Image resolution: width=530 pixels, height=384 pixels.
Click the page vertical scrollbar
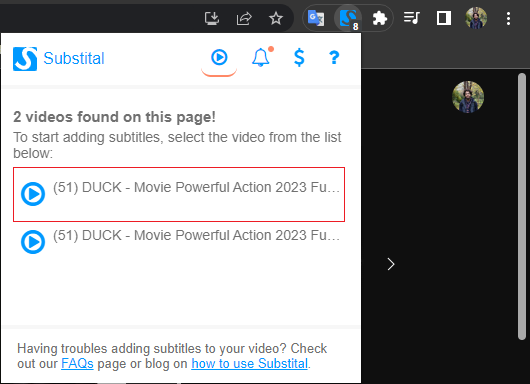coord(522,206)
